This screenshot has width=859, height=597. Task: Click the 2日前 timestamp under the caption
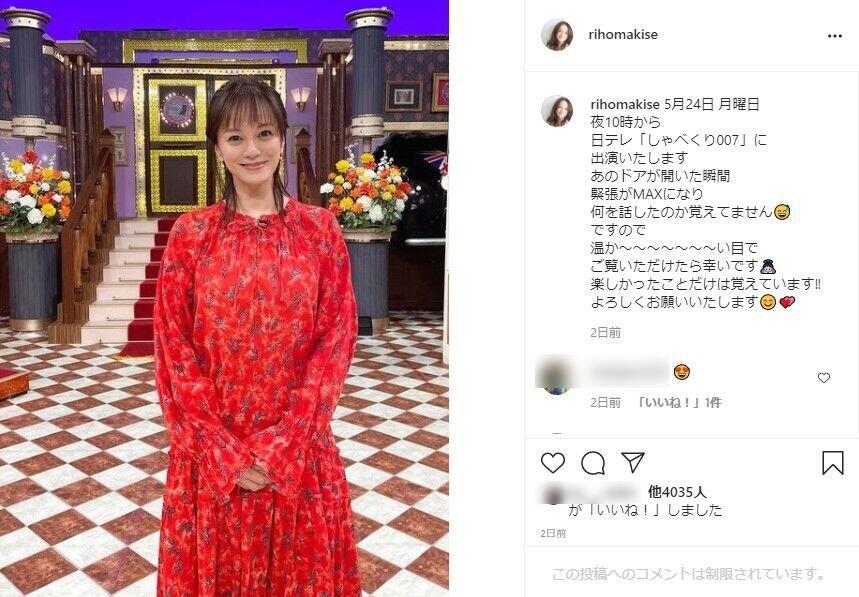pos(605,332)
